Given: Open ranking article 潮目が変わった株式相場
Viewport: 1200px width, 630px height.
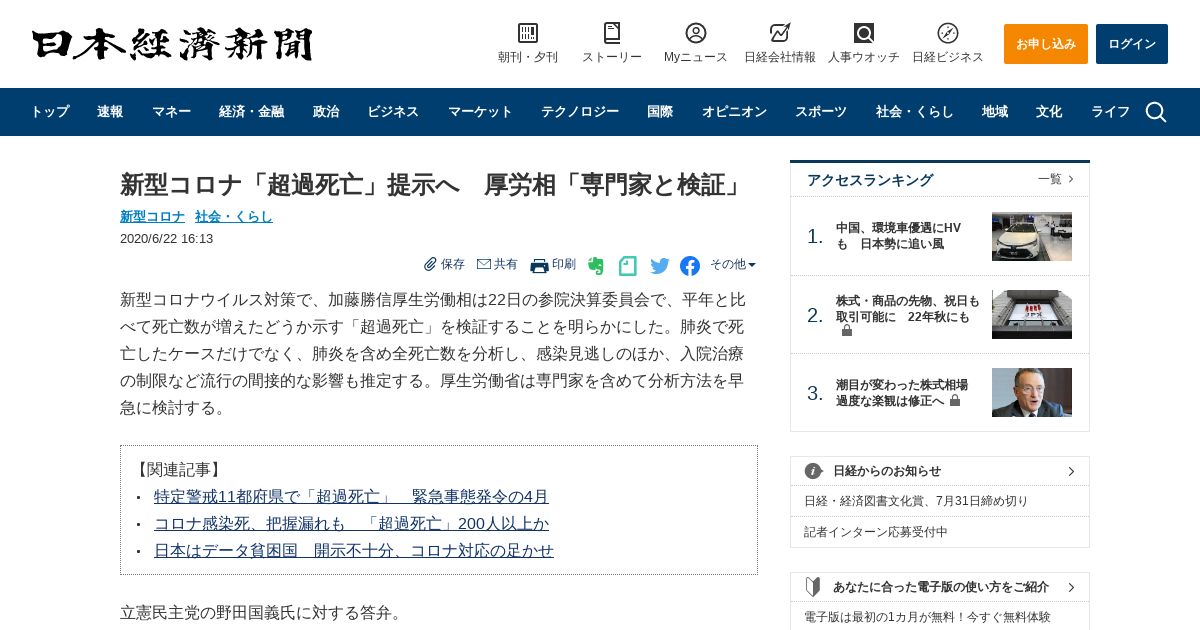Looking at the screenshot, I should [x=902, y=393].
